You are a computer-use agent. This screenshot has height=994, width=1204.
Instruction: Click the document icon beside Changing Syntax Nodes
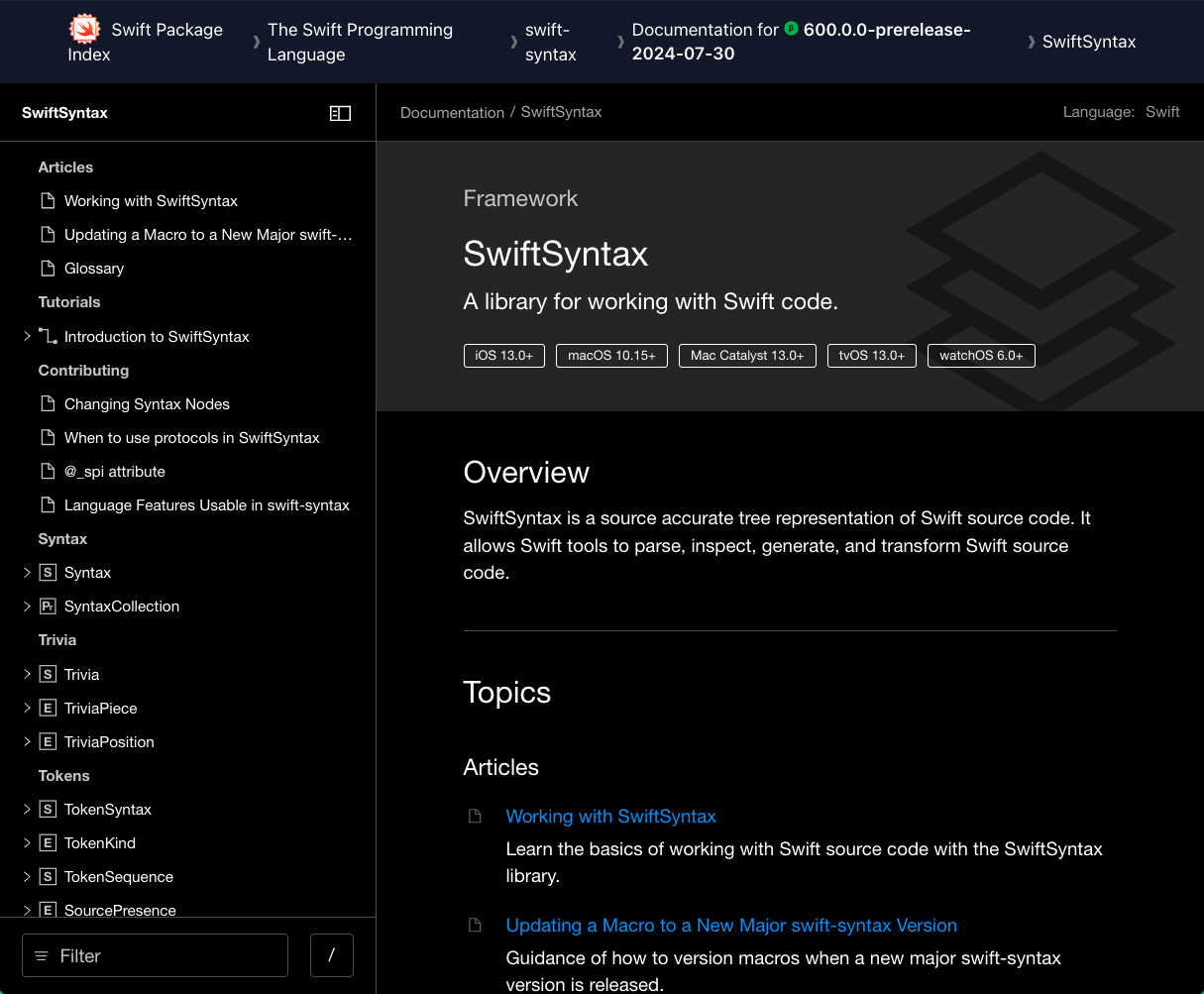coord(47,404)
